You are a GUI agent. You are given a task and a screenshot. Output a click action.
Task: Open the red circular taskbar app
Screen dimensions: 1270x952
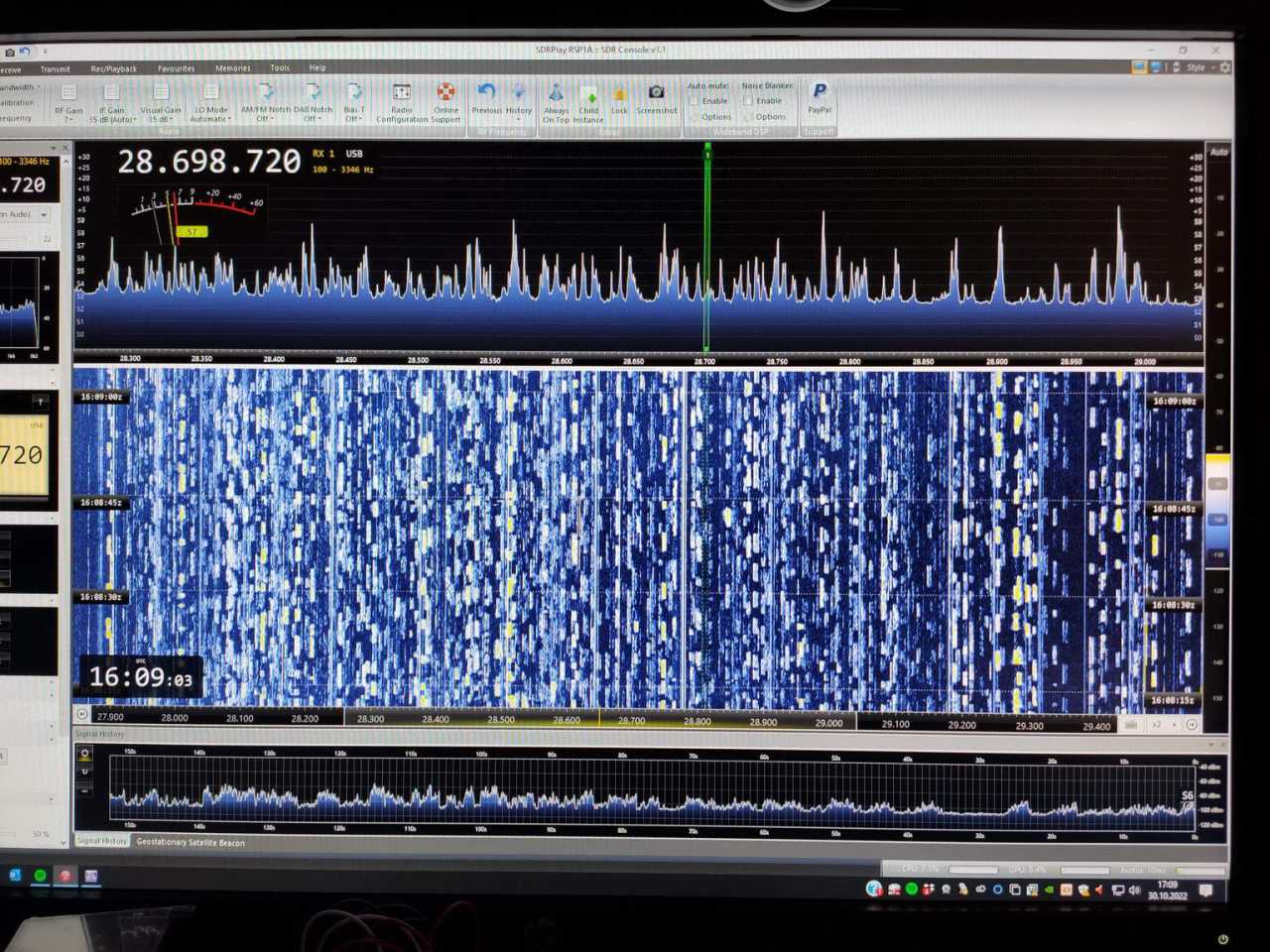(64, 876)
